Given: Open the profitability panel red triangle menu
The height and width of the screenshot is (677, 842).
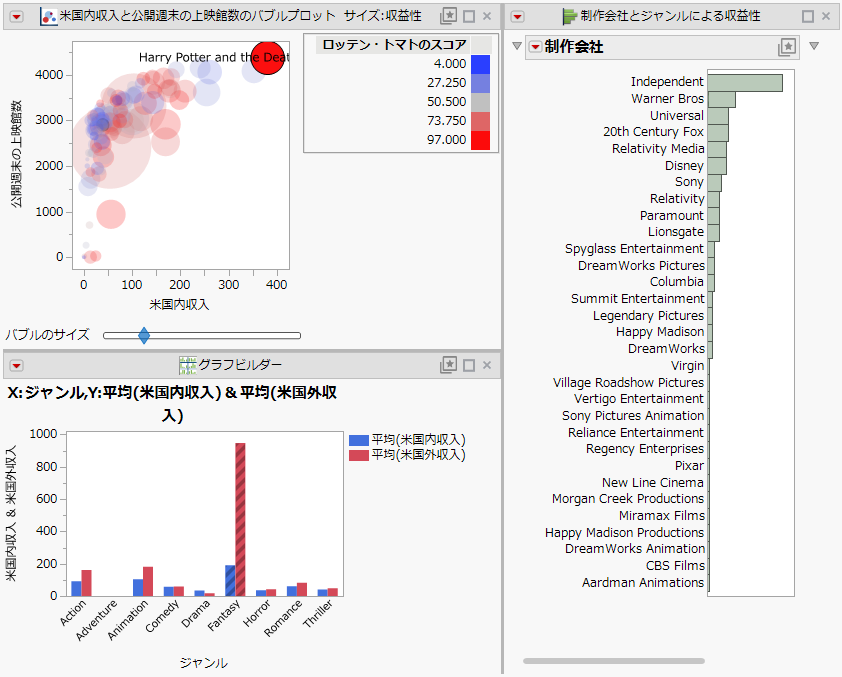Looking at the screenshot, I should point(518,17).
